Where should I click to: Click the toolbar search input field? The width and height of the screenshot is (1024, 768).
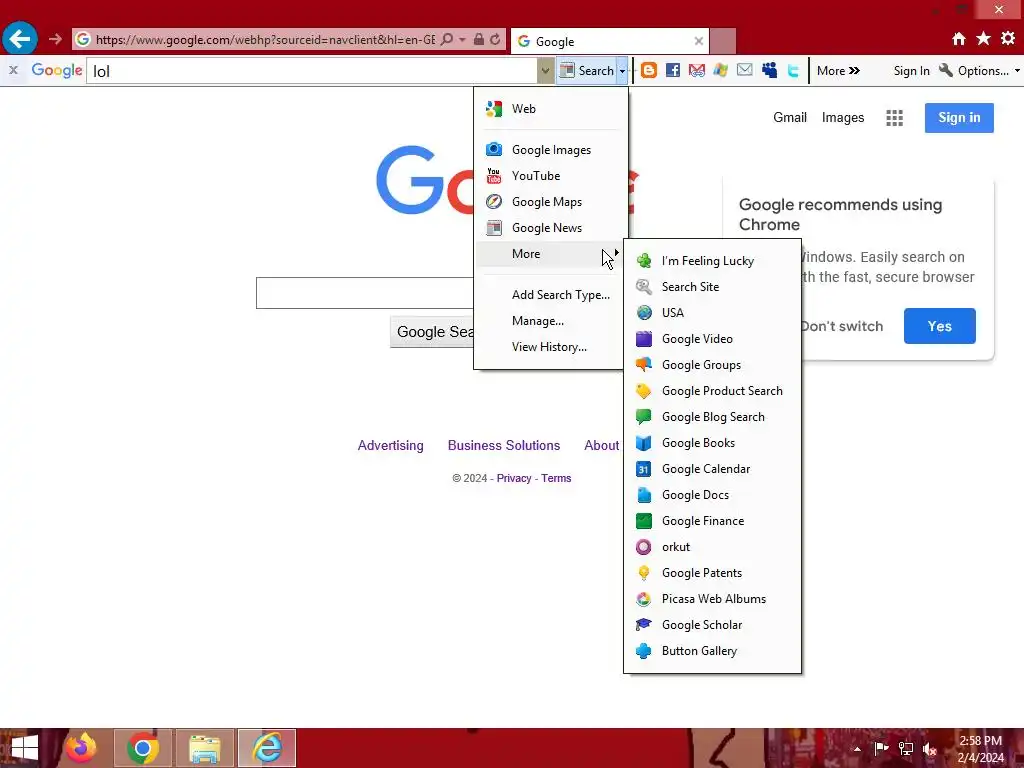point(312,71)
